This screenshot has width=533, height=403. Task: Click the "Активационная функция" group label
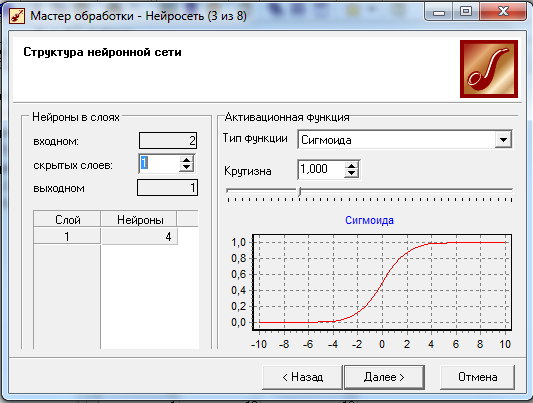(x=287, y=117)
